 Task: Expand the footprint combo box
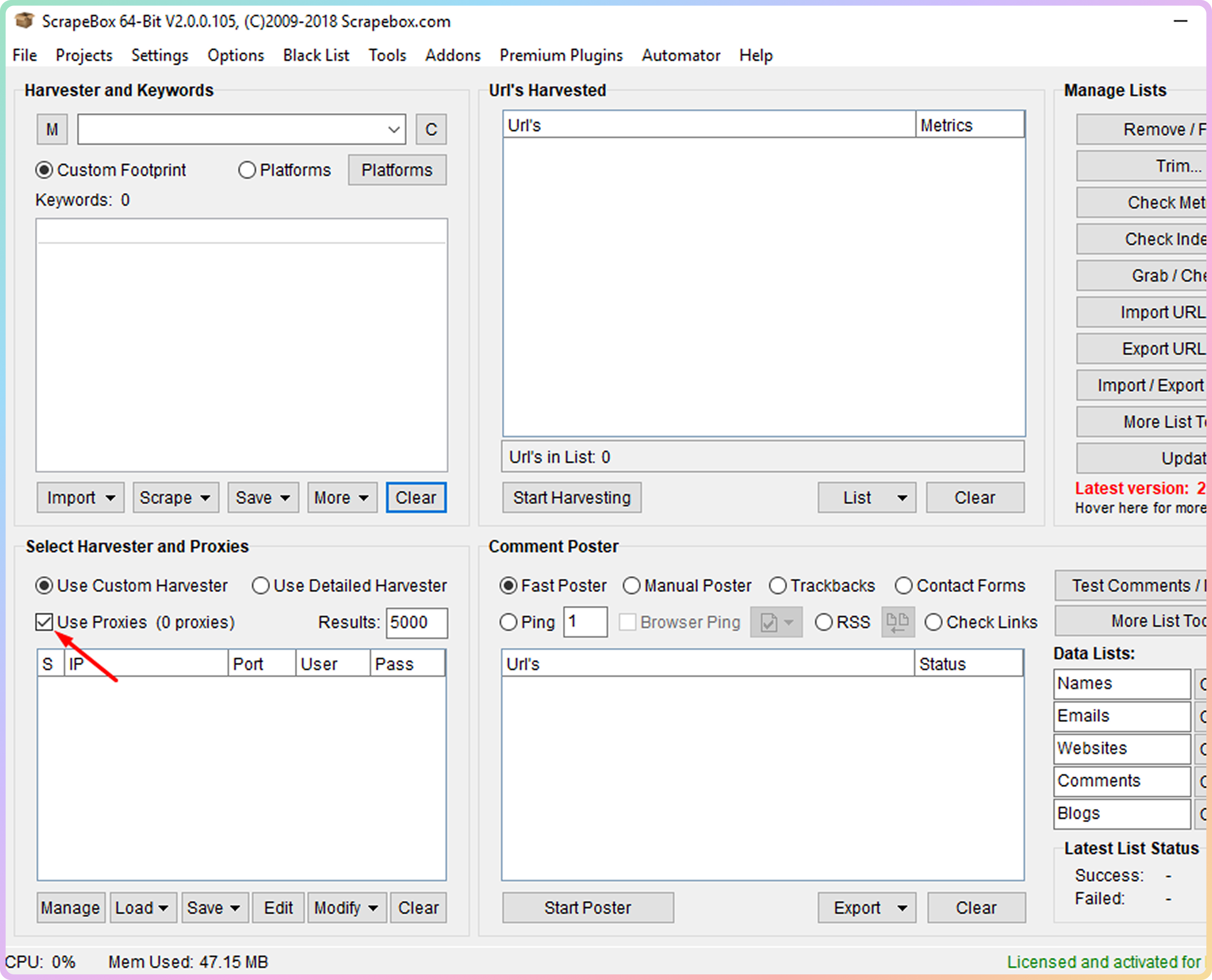click(x=393, y=129)
